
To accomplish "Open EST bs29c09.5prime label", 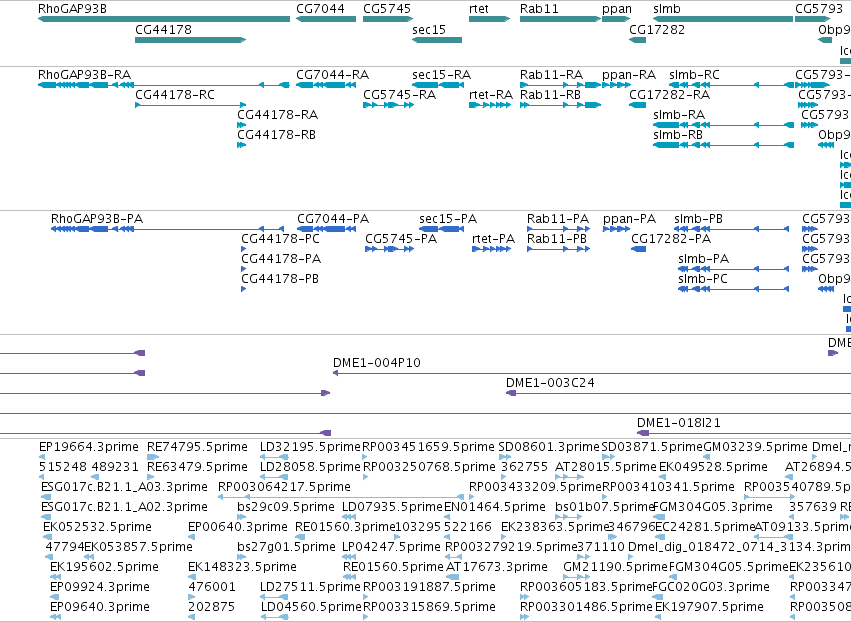I will point(285,507).
